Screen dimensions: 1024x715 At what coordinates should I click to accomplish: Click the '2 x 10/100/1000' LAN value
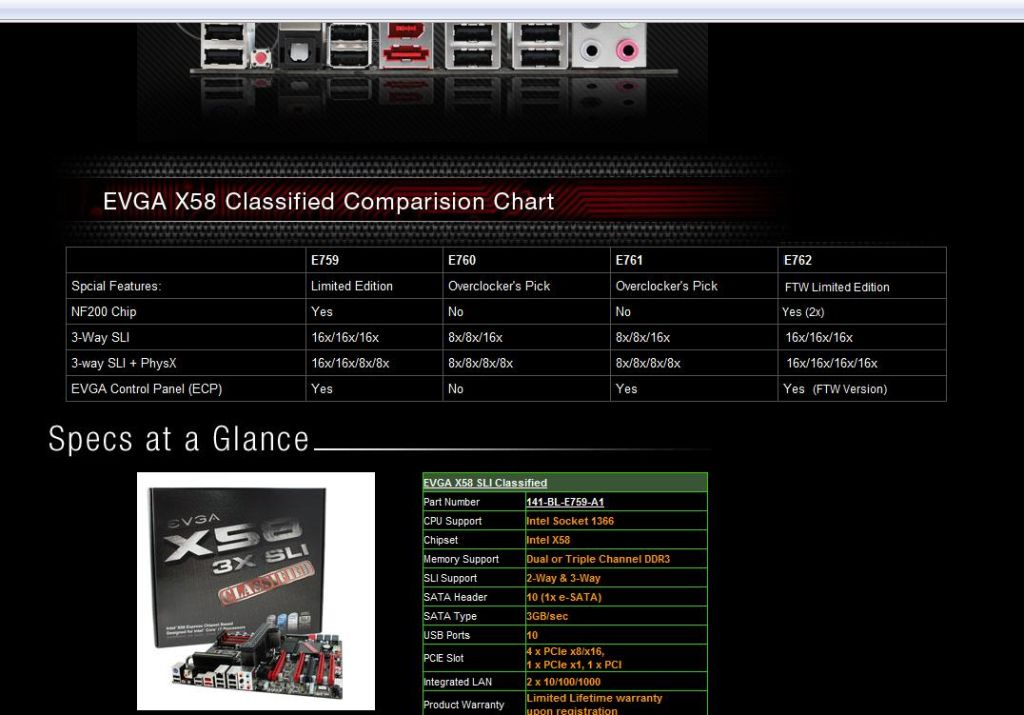coord(564,682)
